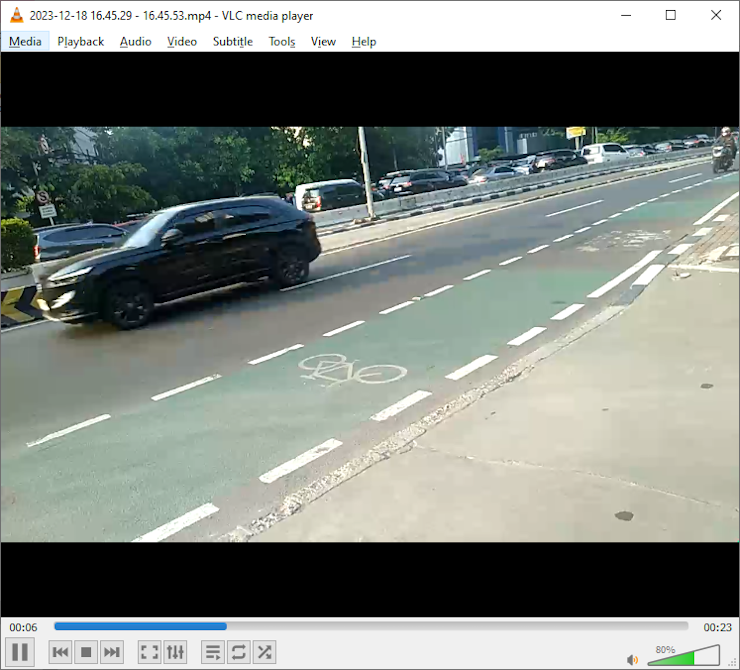
Task: Maximize the VLC window
Action: point(671,15)
